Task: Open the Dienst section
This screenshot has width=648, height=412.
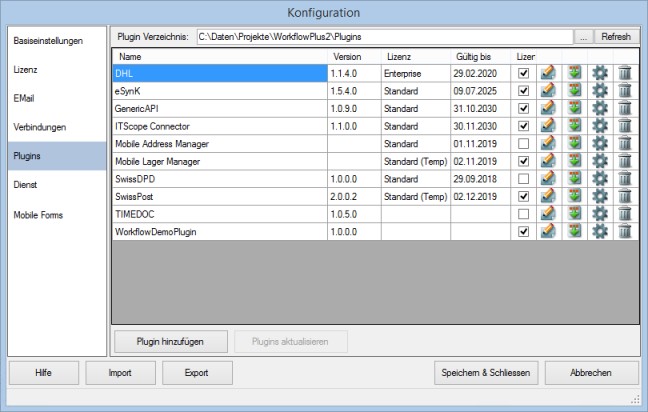Action: click(x=57, y=185)
